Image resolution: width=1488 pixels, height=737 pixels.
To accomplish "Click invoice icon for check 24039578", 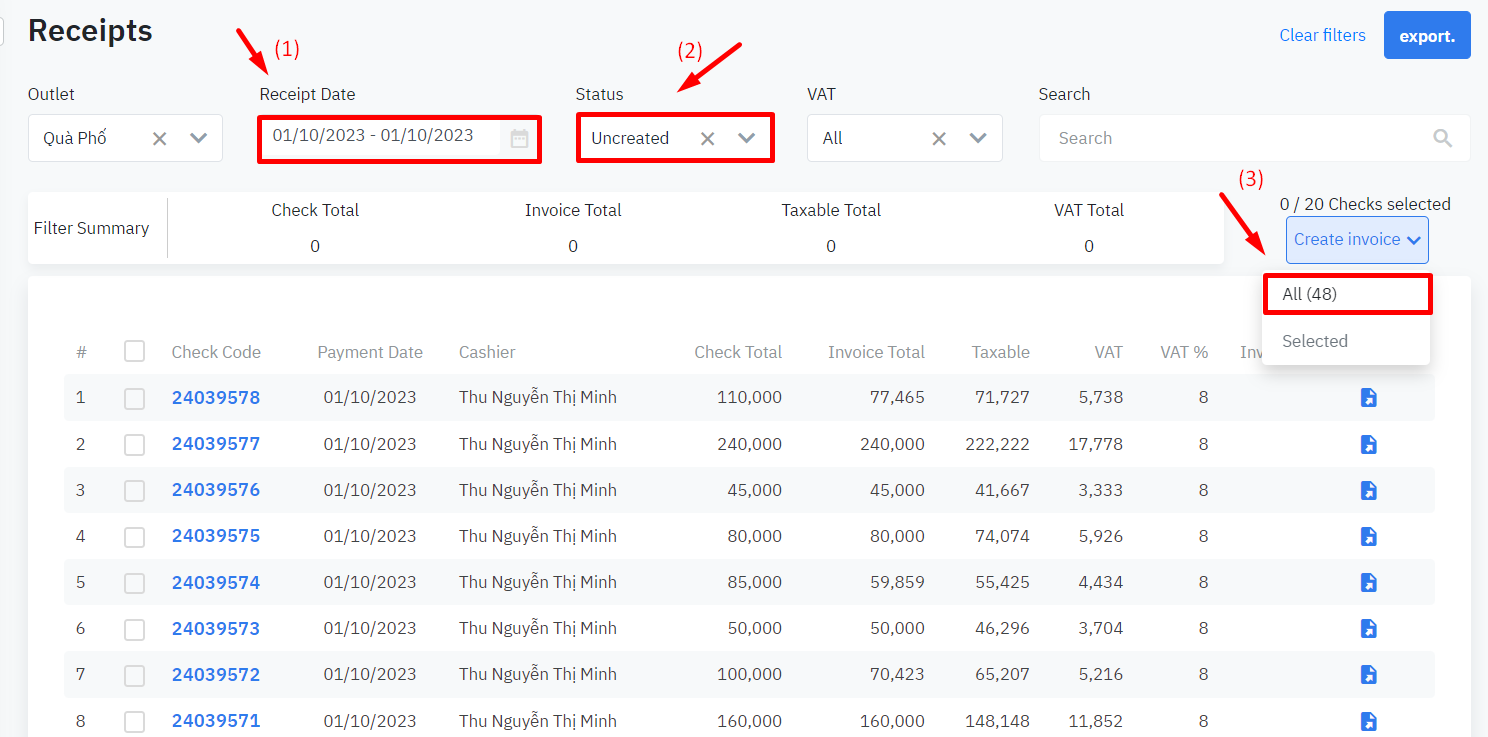I will point(1368,398).
